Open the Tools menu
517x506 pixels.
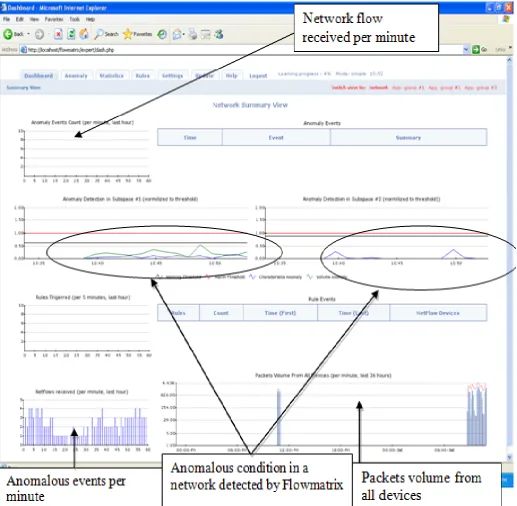coord(75,19)
